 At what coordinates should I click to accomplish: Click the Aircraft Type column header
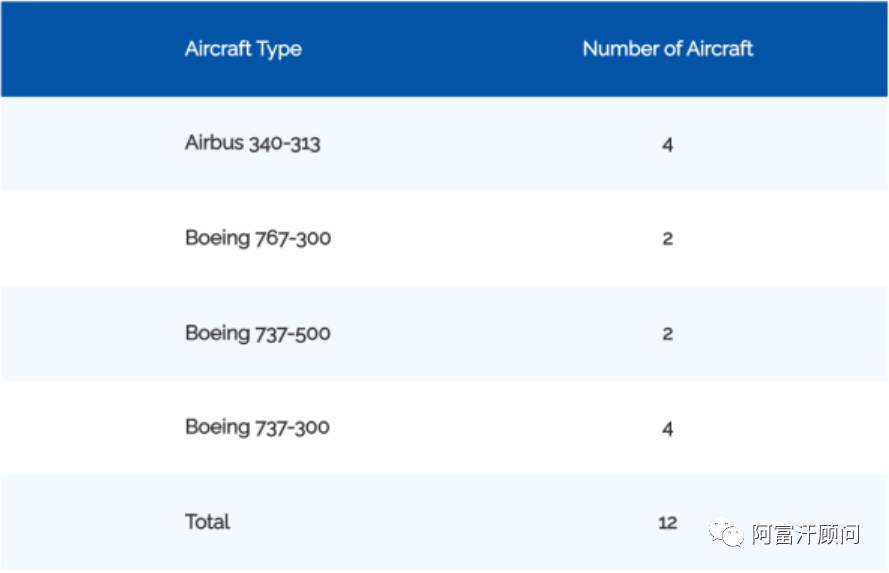coord(243,49)
